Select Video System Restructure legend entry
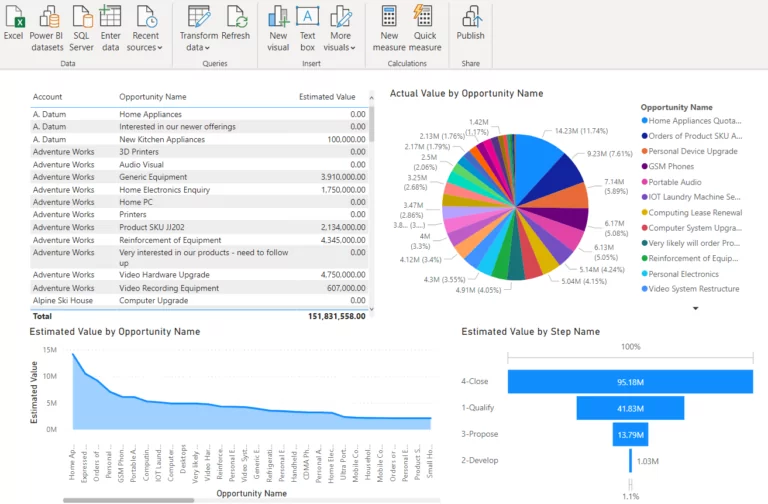The width and height of the screenshot is (768, 504). [690, 288]
